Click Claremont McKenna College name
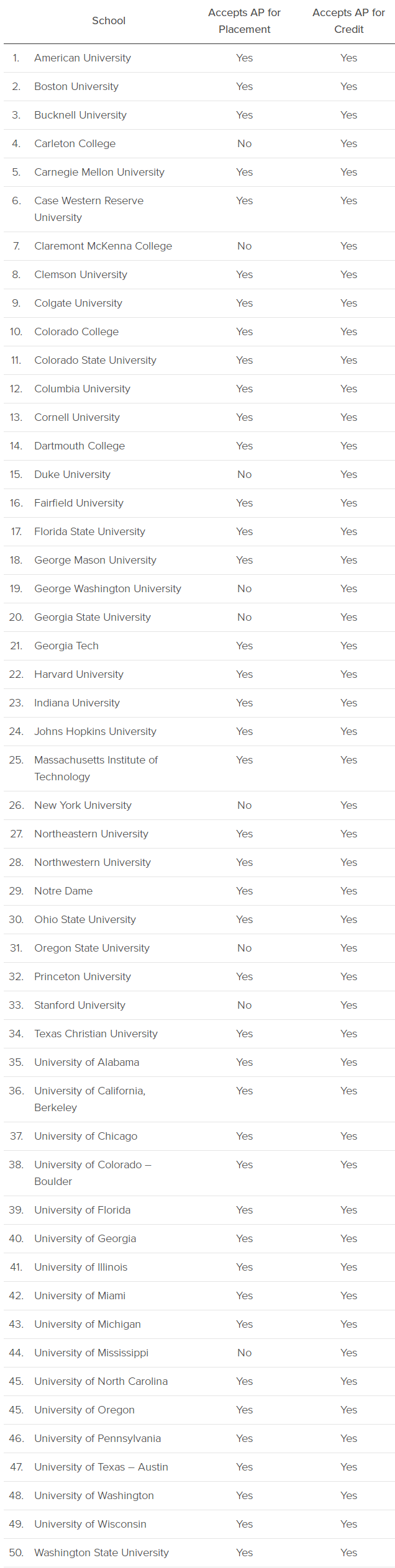 [103, 246]
